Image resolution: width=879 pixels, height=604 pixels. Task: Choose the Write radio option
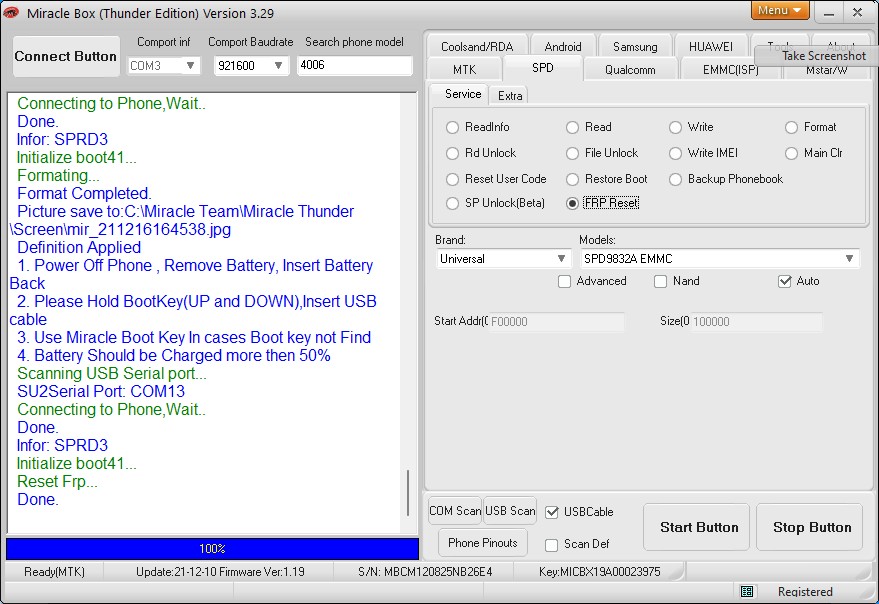[676, 127]
